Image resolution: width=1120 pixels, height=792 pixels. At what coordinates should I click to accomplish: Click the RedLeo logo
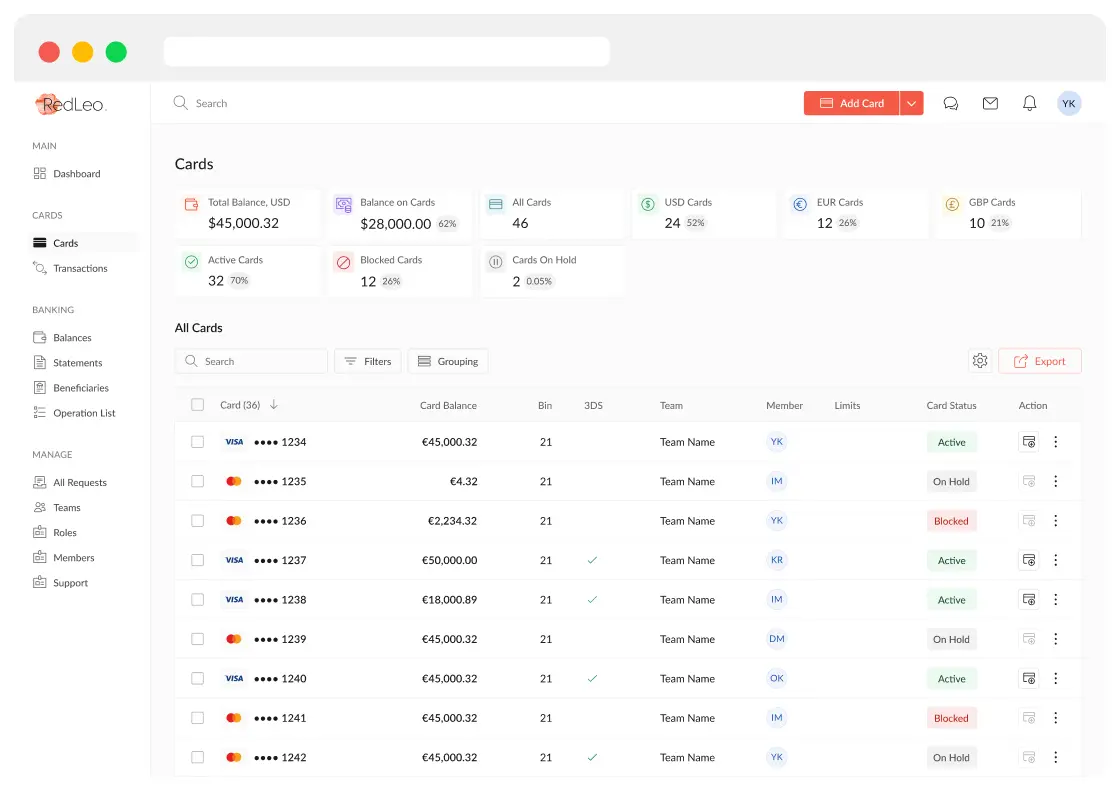pyautogui.click(x=71, y=104)
